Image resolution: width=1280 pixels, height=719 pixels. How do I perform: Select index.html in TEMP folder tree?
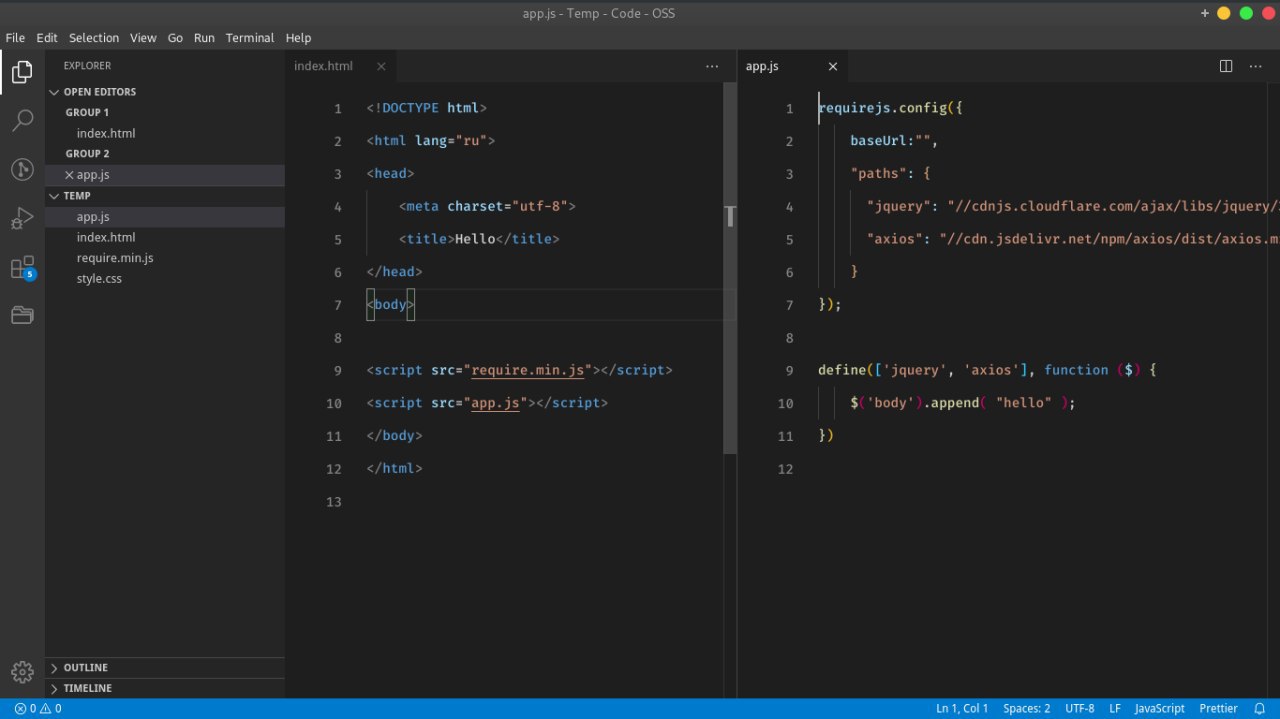[165, 237]
